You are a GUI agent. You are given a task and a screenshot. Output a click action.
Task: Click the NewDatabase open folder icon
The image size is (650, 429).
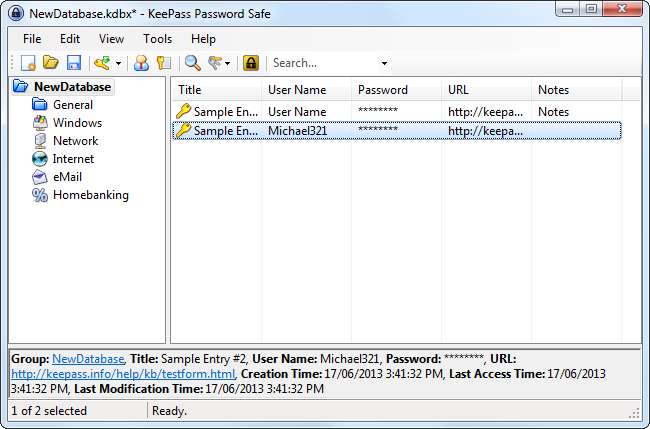20,86
